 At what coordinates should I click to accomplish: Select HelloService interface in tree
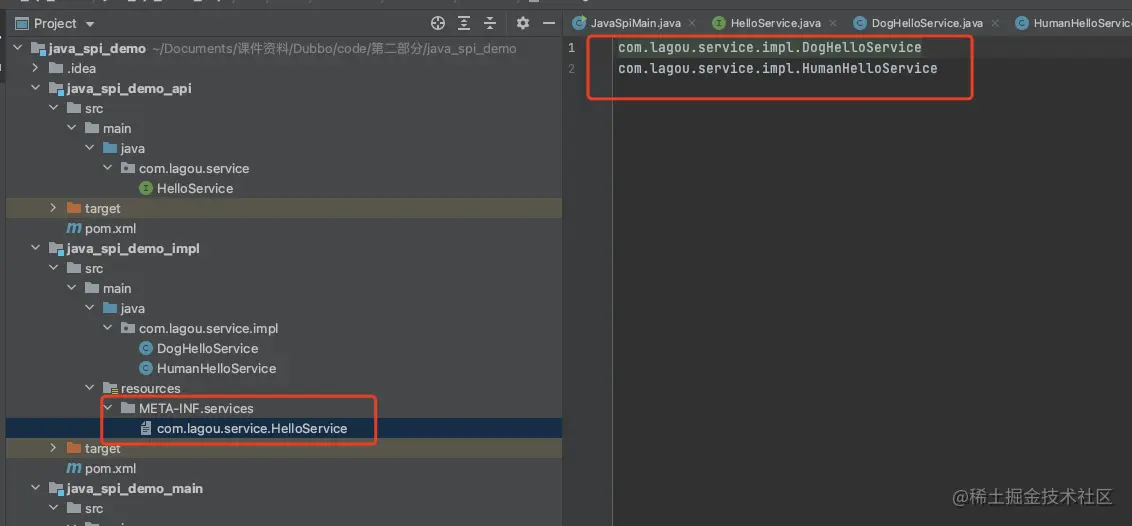195,188
